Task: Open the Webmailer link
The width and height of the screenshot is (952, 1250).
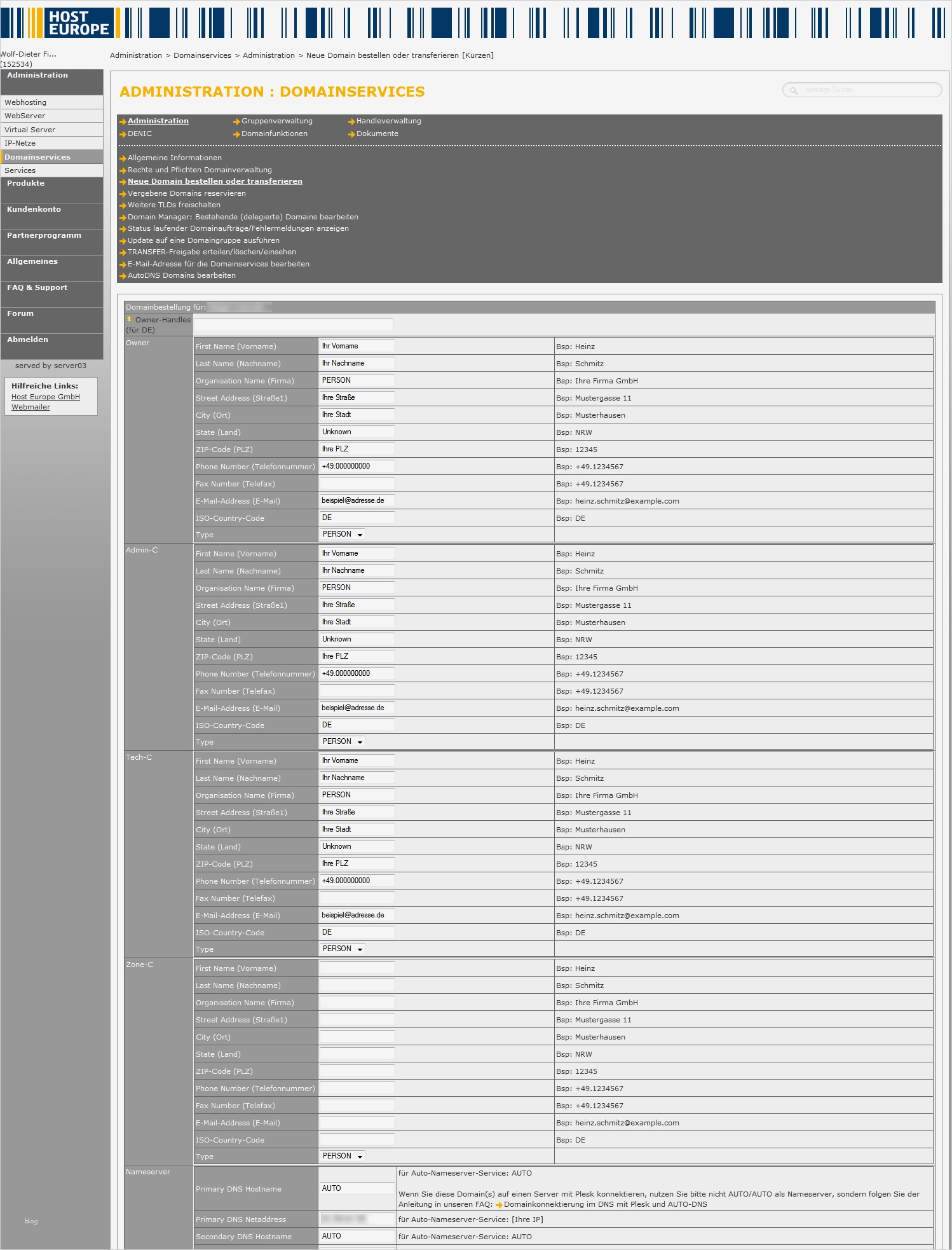Action: pos(31,407)
